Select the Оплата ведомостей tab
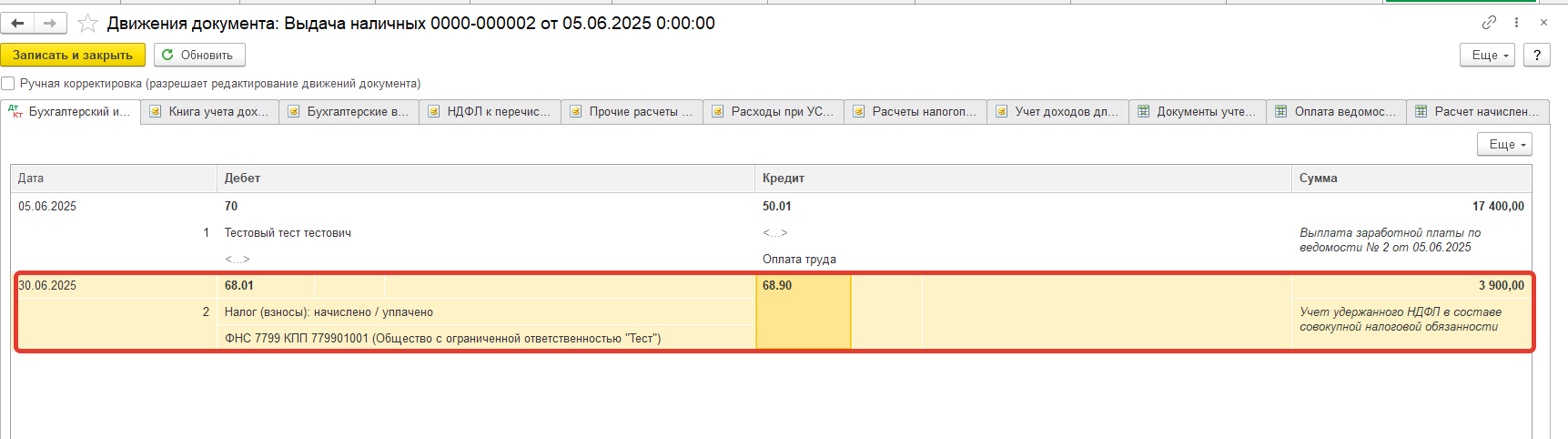The image size is (1568, 439). coord(1336,111)
